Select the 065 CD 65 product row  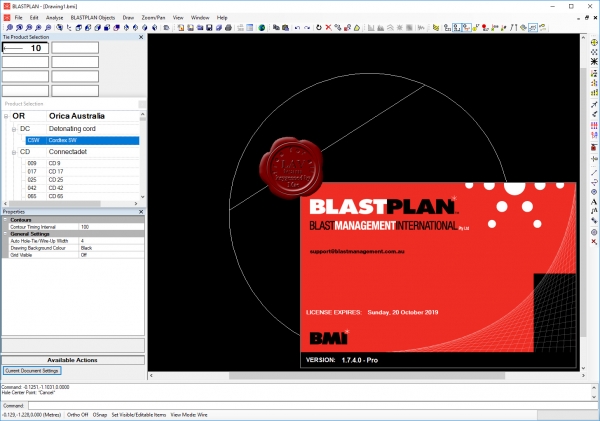pyautogui.click(x=82, y=196)
